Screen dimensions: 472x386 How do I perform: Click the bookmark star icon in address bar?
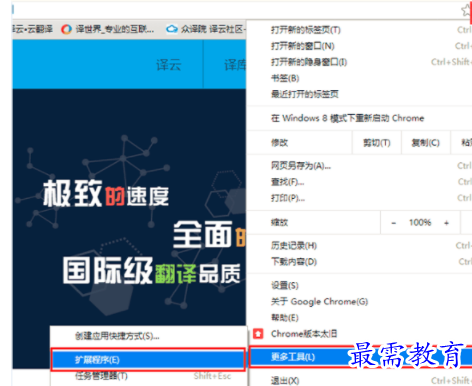pos(466,10)
